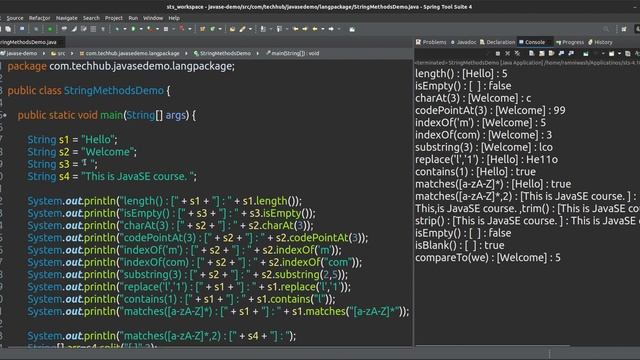Click Remove All Terminated Launches icon
This screenshot has height=360, width=640.
(517, 53)
